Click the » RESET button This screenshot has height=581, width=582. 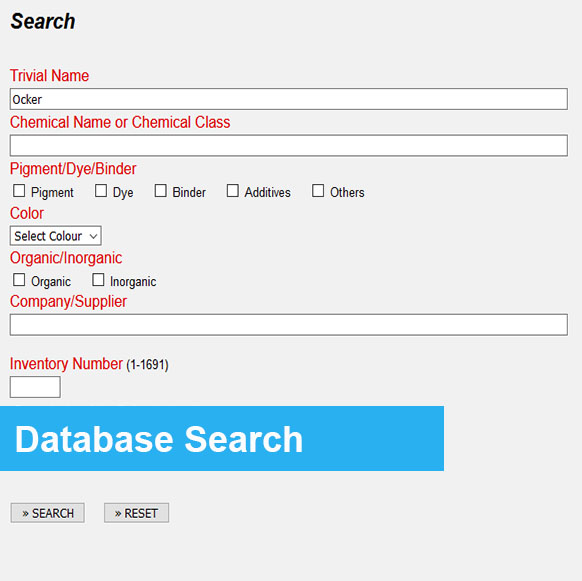(136, 513)
